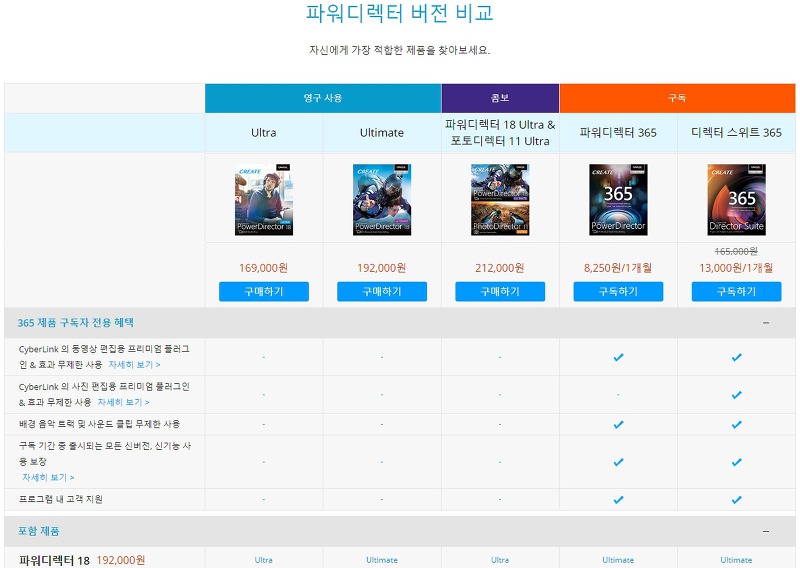Screen dimensions: 800x568
Task: Click the PowerDirector 18 Ultimate box image
Action: click(x=382, y=200)
